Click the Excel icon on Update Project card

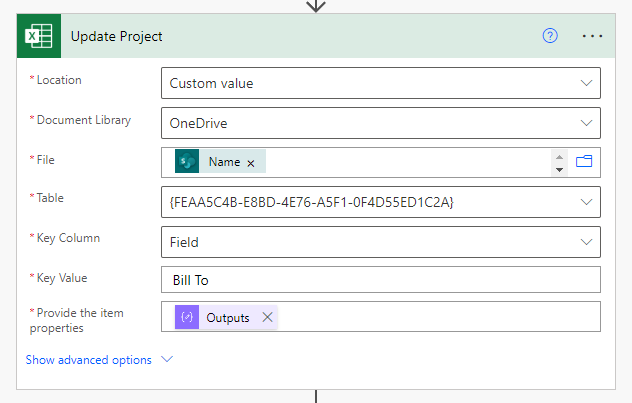coord(39,36)
